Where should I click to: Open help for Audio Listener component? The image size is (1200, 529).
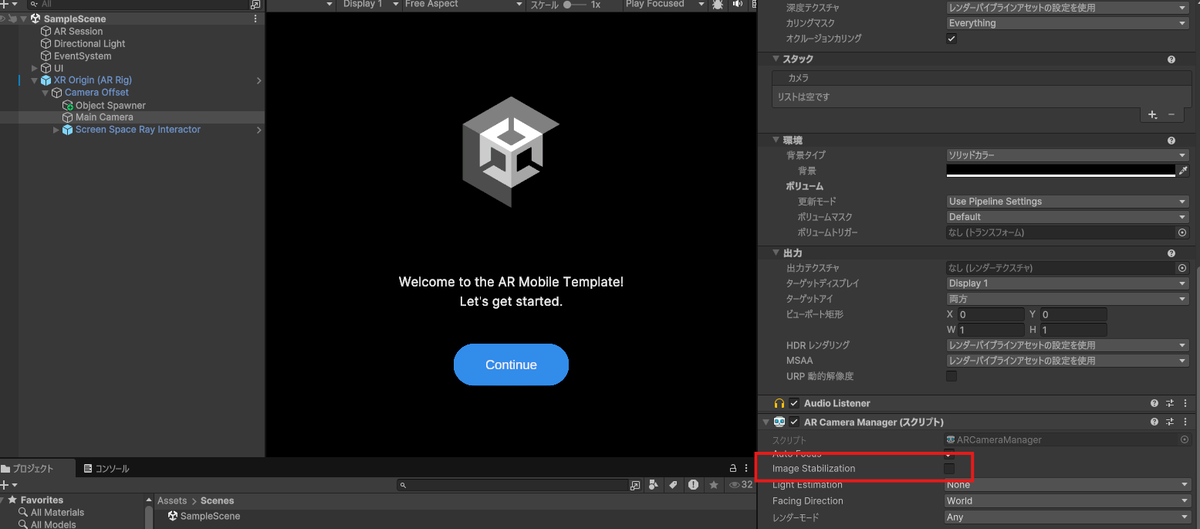pyautogui.click(x=1154, y=404)
